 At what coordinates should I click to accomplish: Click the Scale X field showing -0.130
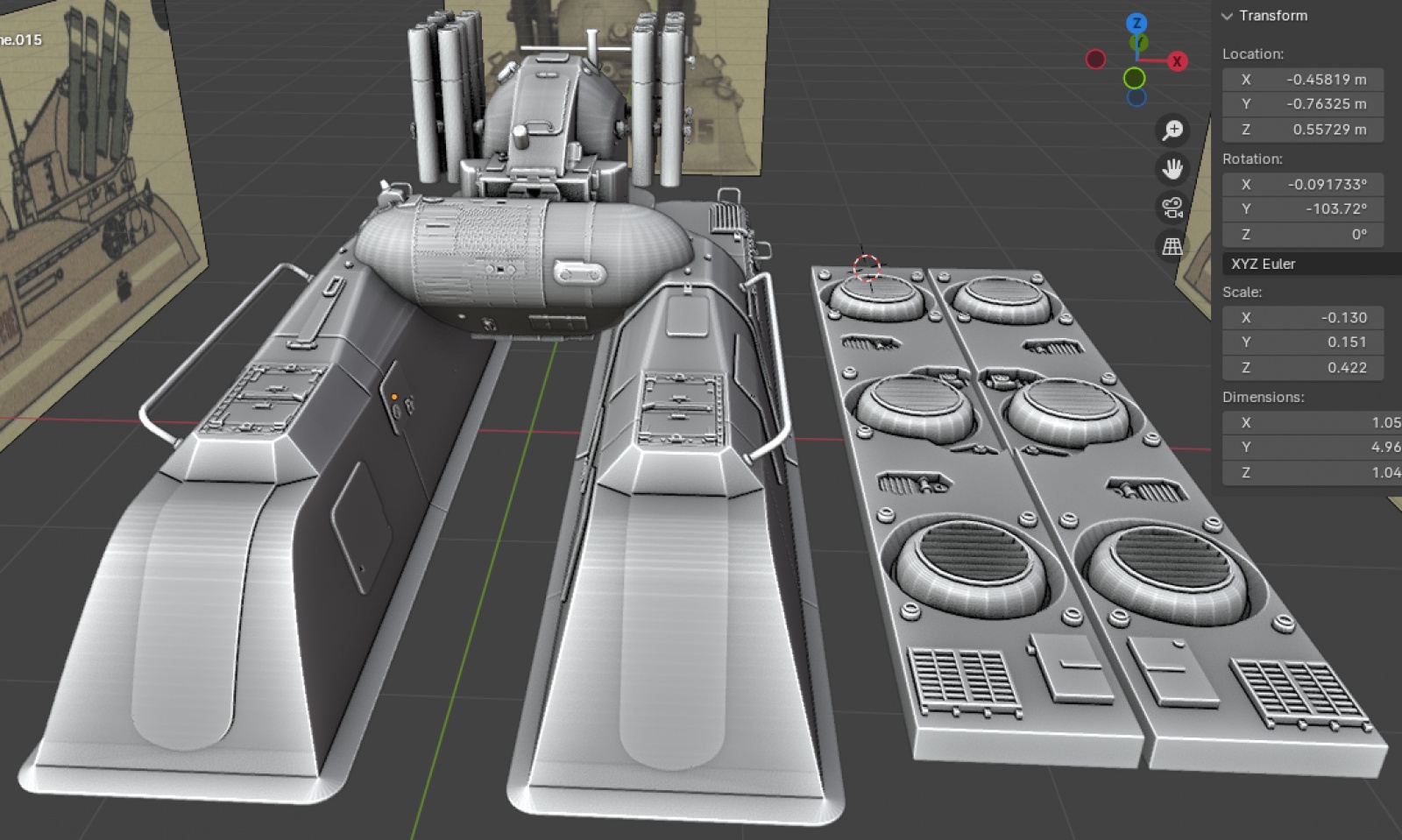coord(1303,318)
